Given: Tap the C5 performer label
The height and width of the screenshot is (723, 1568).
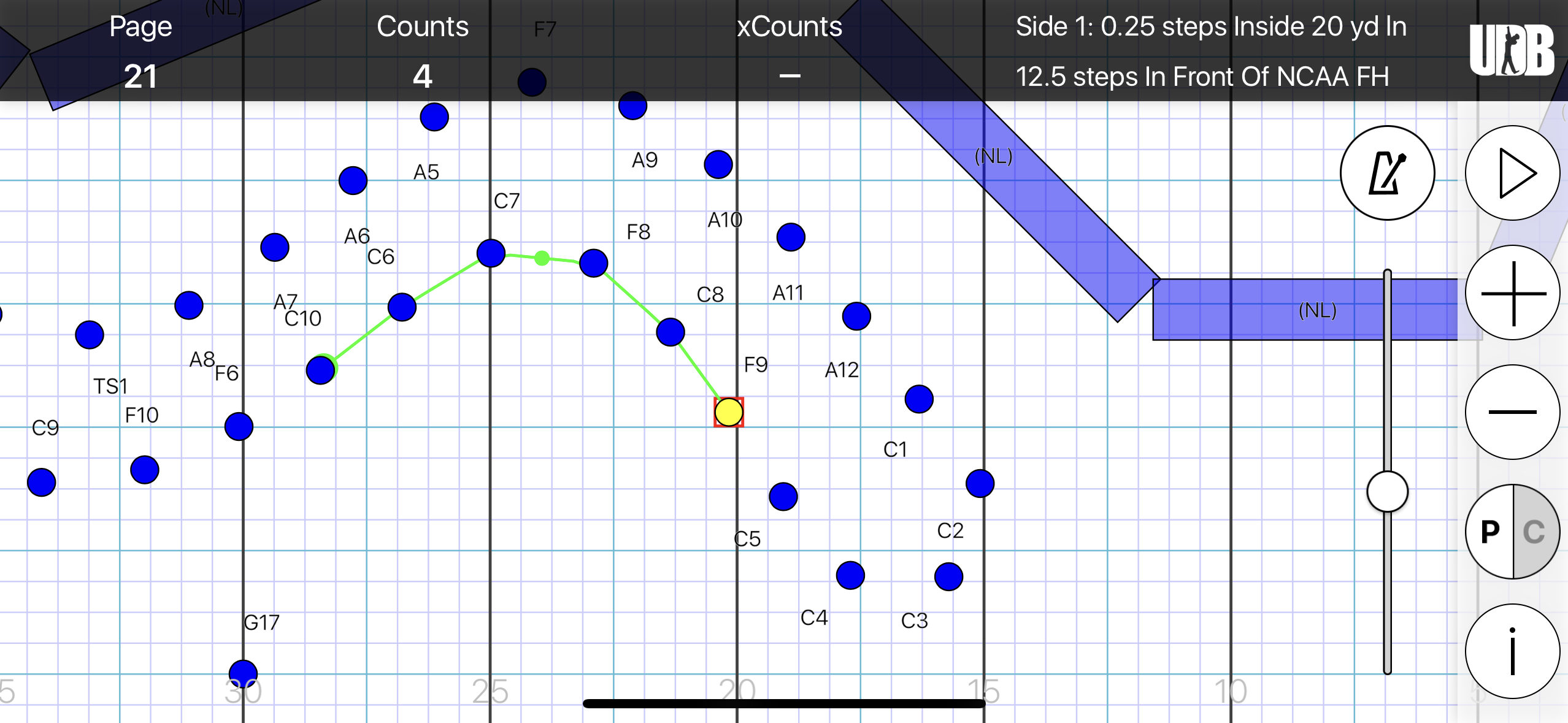Looking at the screenshot, I should (747, 540).
